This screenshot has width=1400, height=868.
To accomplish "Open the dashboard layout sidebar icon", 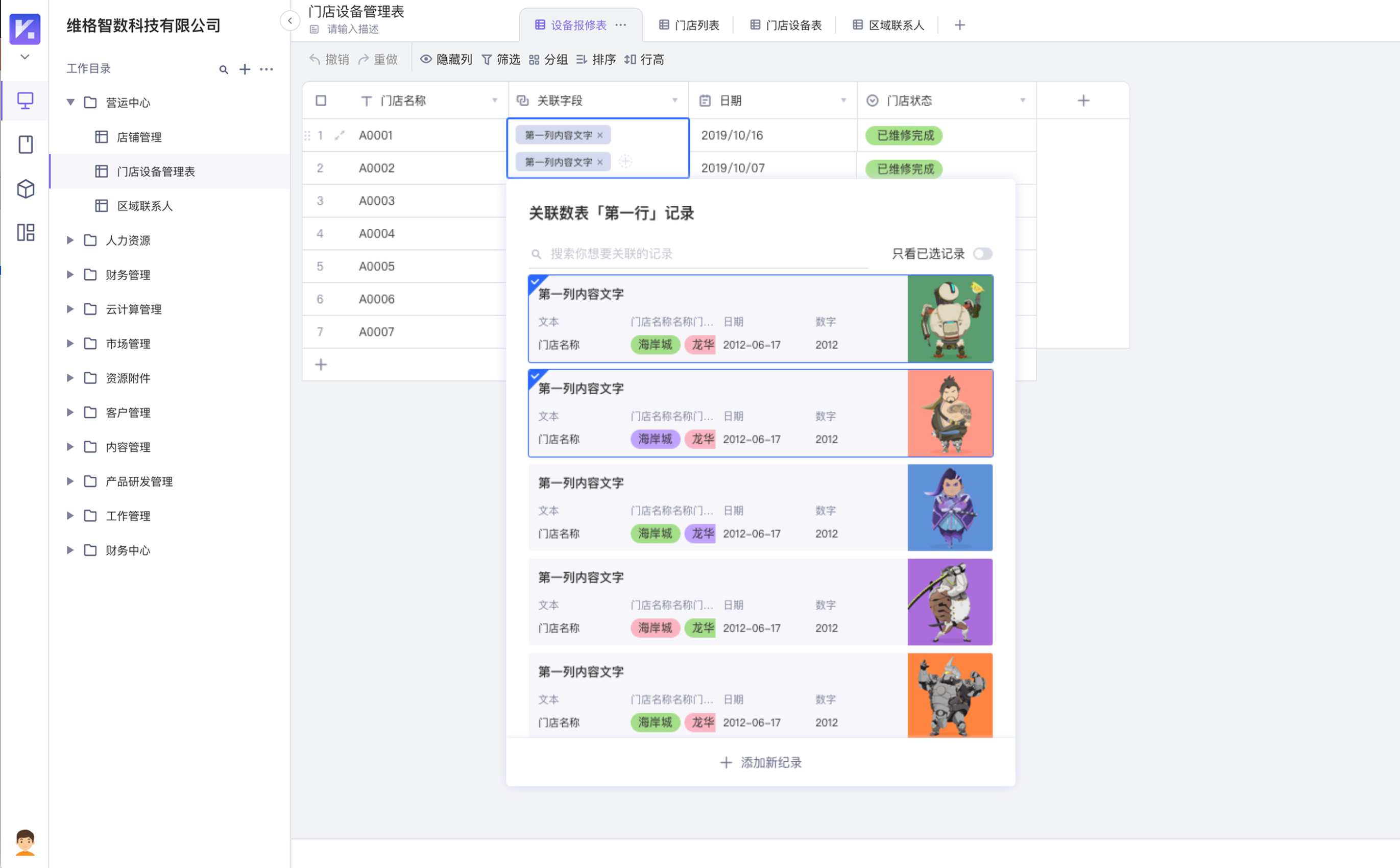I will (25, 232).
